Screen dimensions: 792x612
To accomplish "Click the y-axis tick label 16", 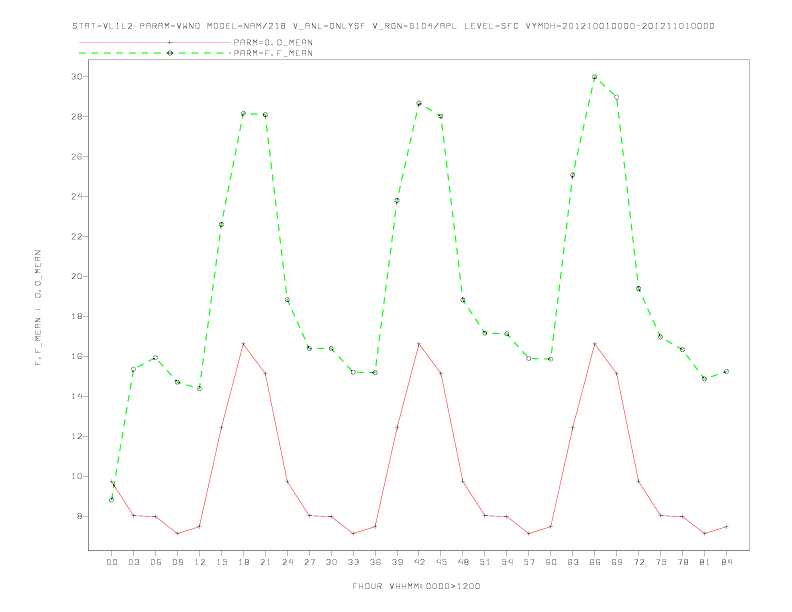I will (77, 356).
